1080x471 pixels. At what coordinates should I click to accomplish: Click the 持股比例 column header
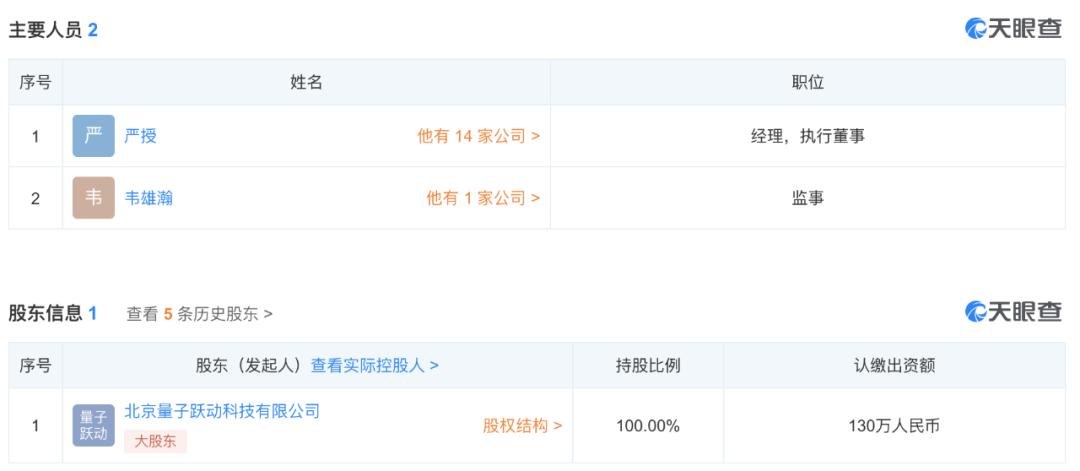(648, 365)
